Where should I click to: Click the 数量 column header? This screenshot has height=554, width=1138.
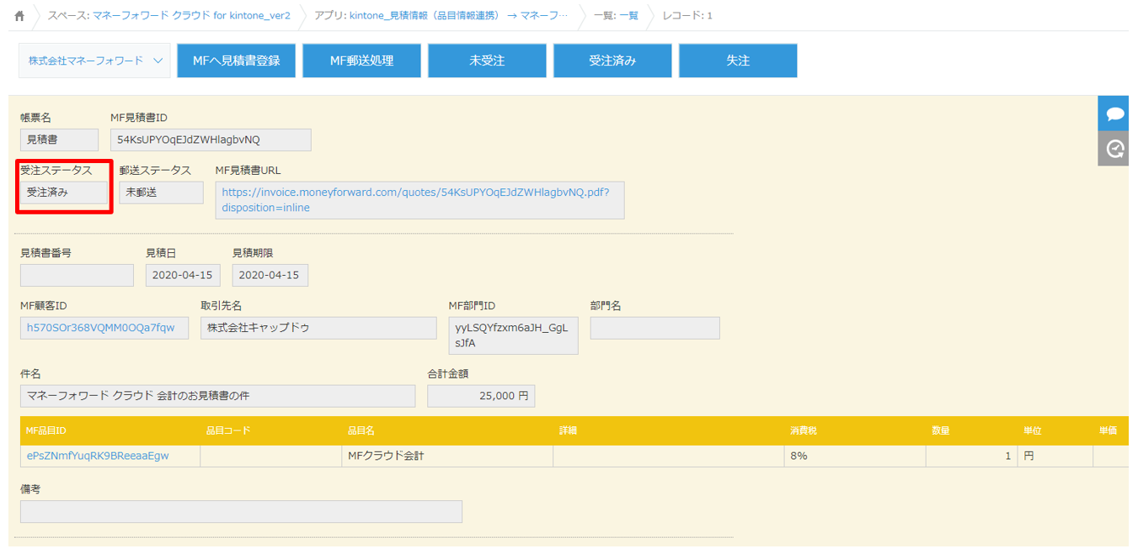click(971, 431)
